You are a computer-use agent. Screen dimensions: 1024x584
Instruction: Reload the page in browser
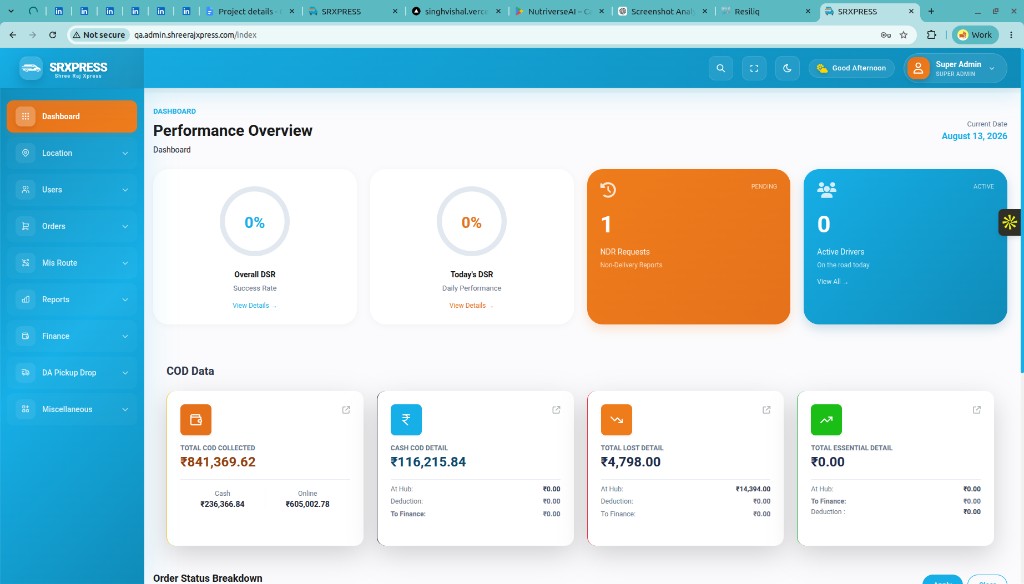(52, 35)
